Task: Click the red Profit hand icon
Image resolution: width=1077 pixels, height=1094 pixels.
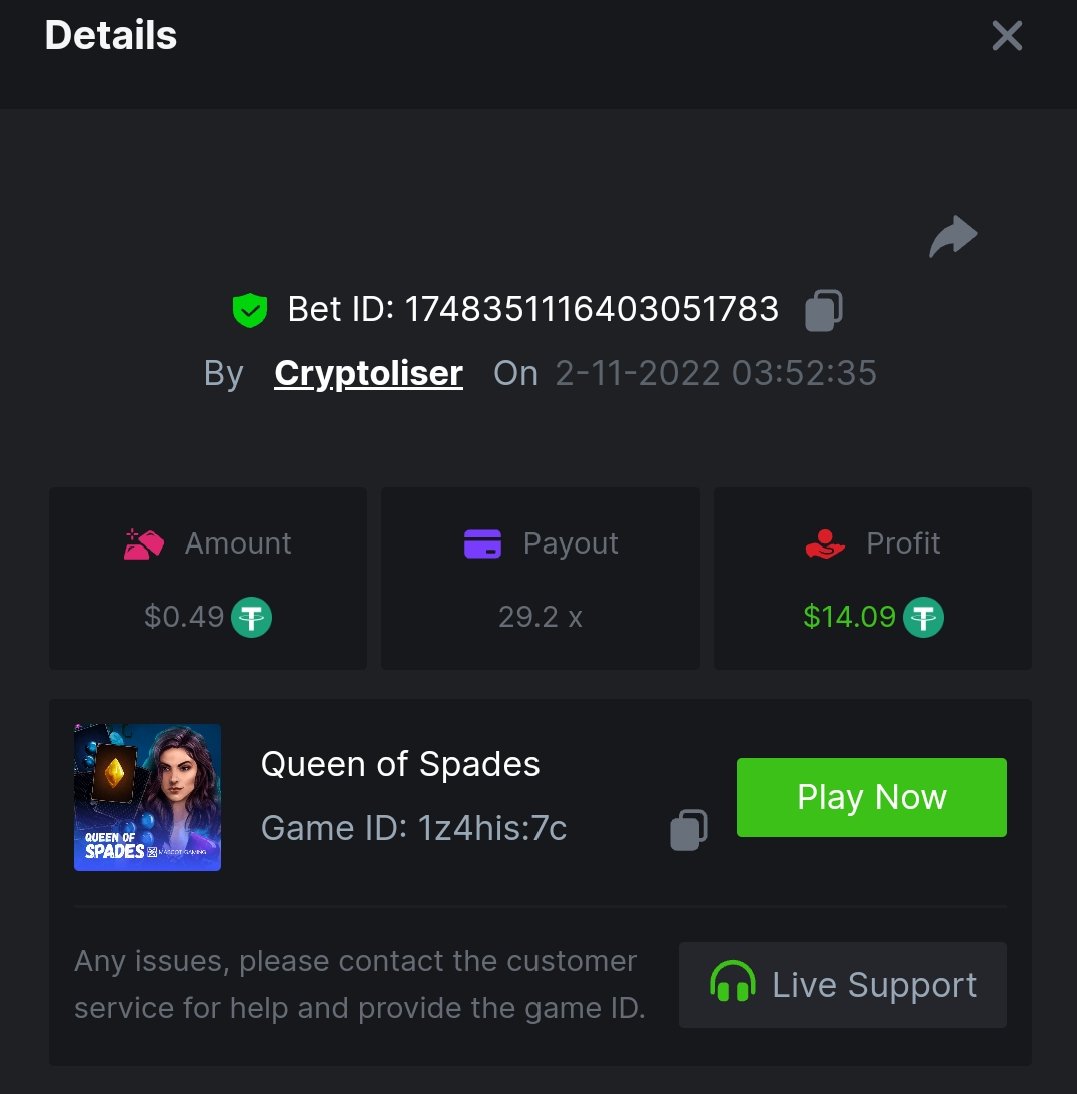Action: click(x=825, y=544)
